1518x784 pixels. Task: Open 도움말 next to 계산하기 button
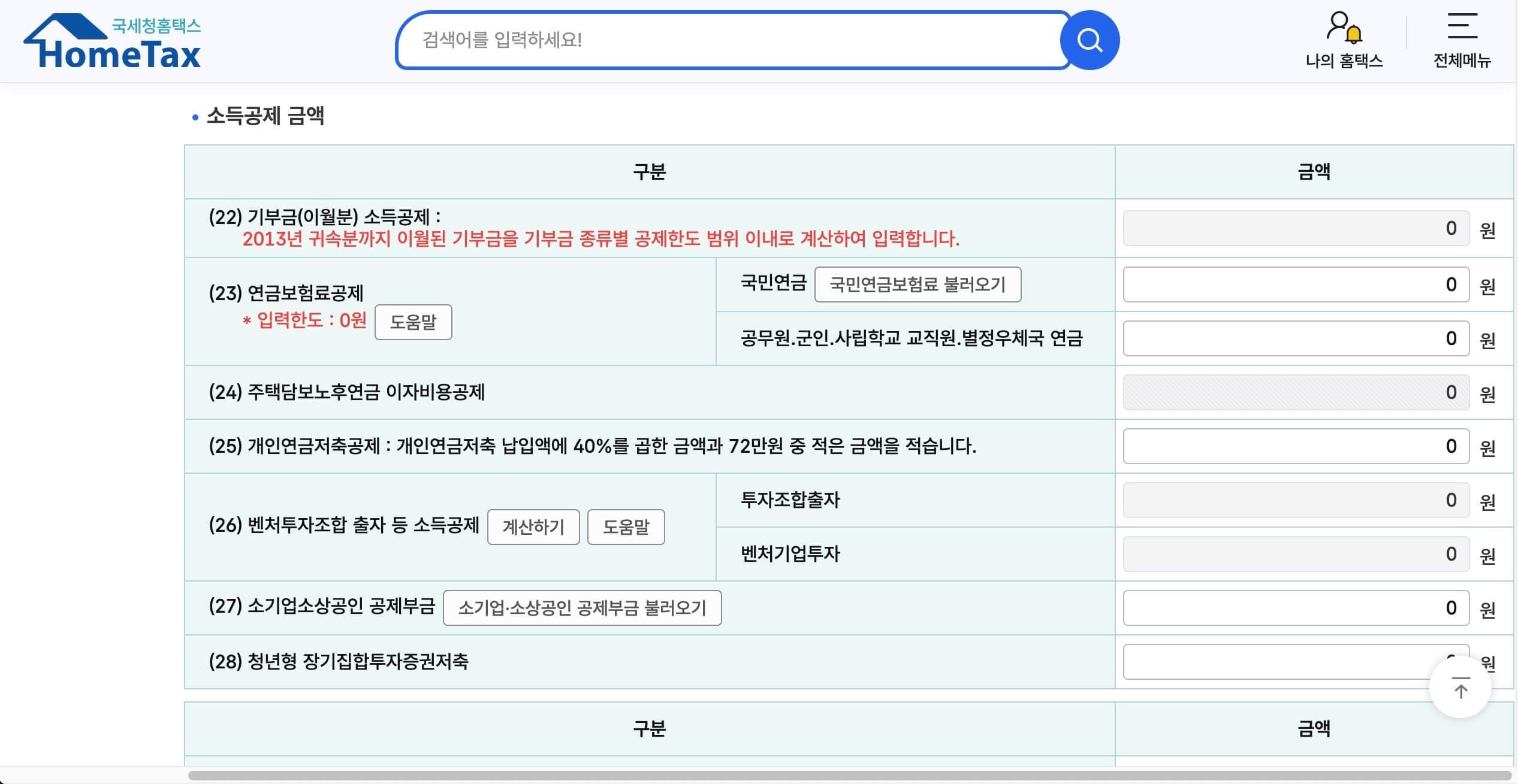tap(627, 527)
